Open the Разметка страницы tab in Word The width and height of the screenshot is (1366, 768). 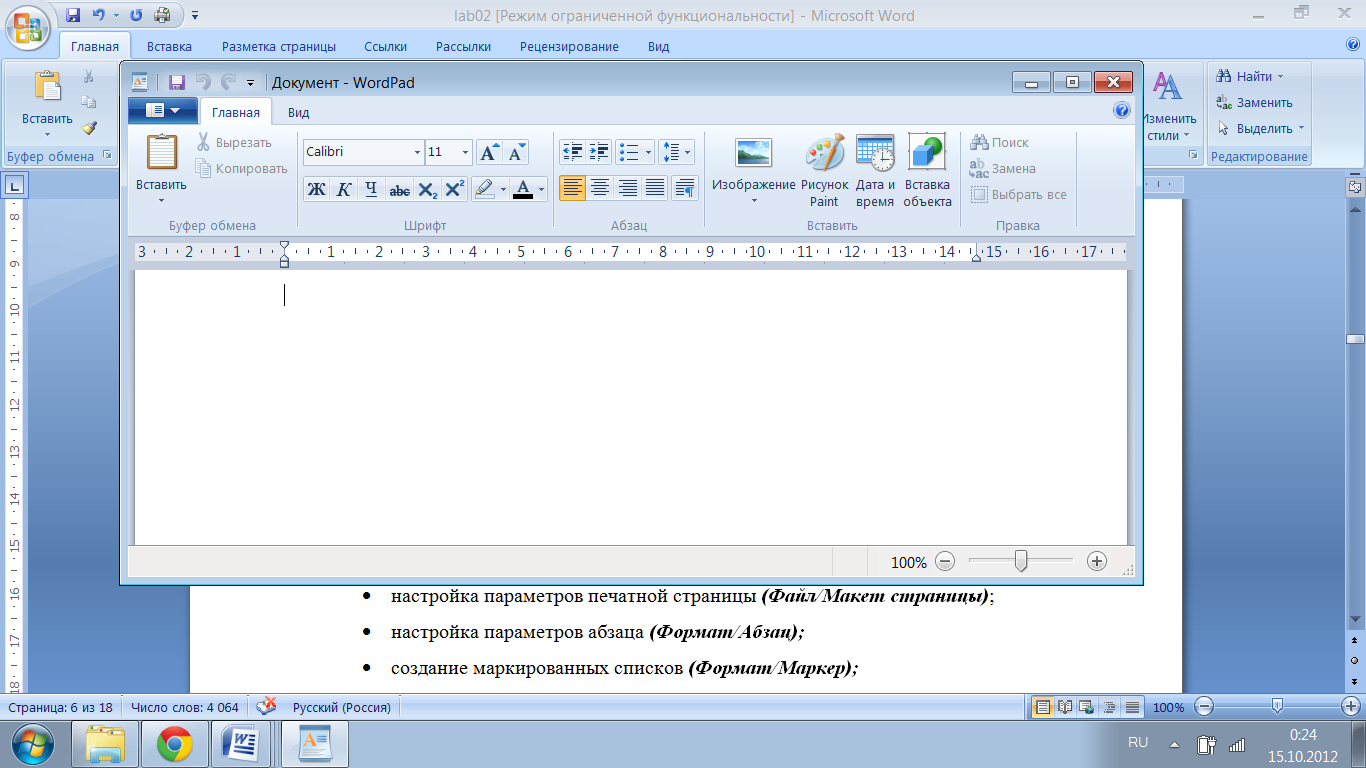click(x=279, y=46)
